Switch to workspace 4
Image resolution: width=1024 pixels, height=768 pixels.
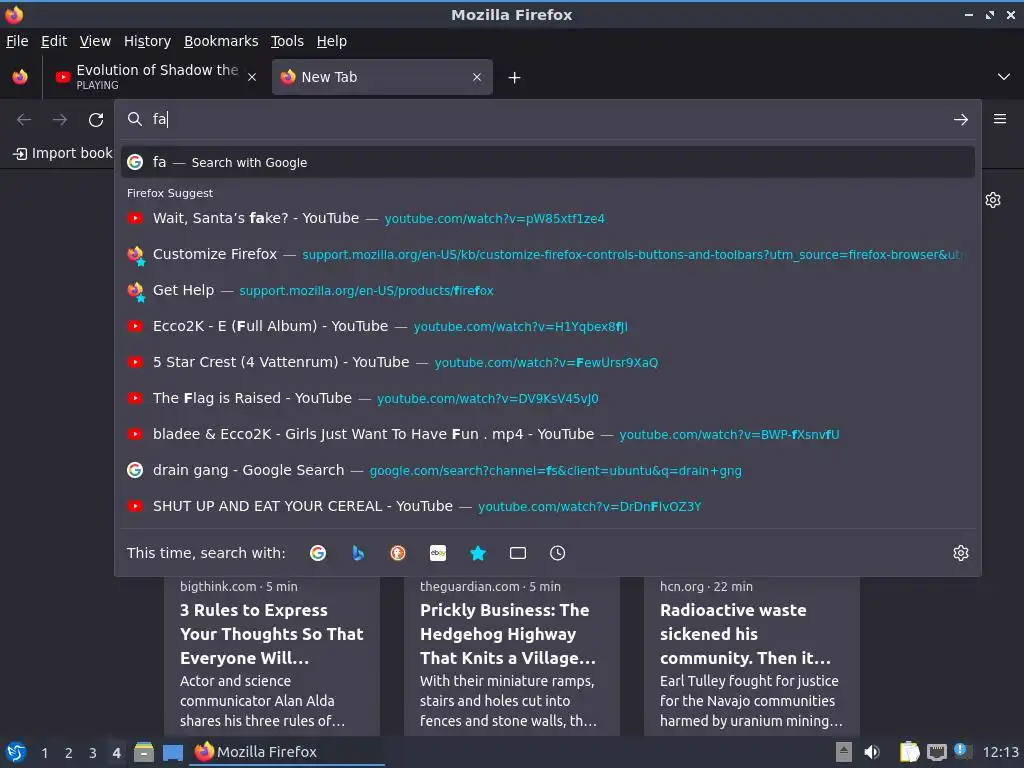tap(116, 753)
